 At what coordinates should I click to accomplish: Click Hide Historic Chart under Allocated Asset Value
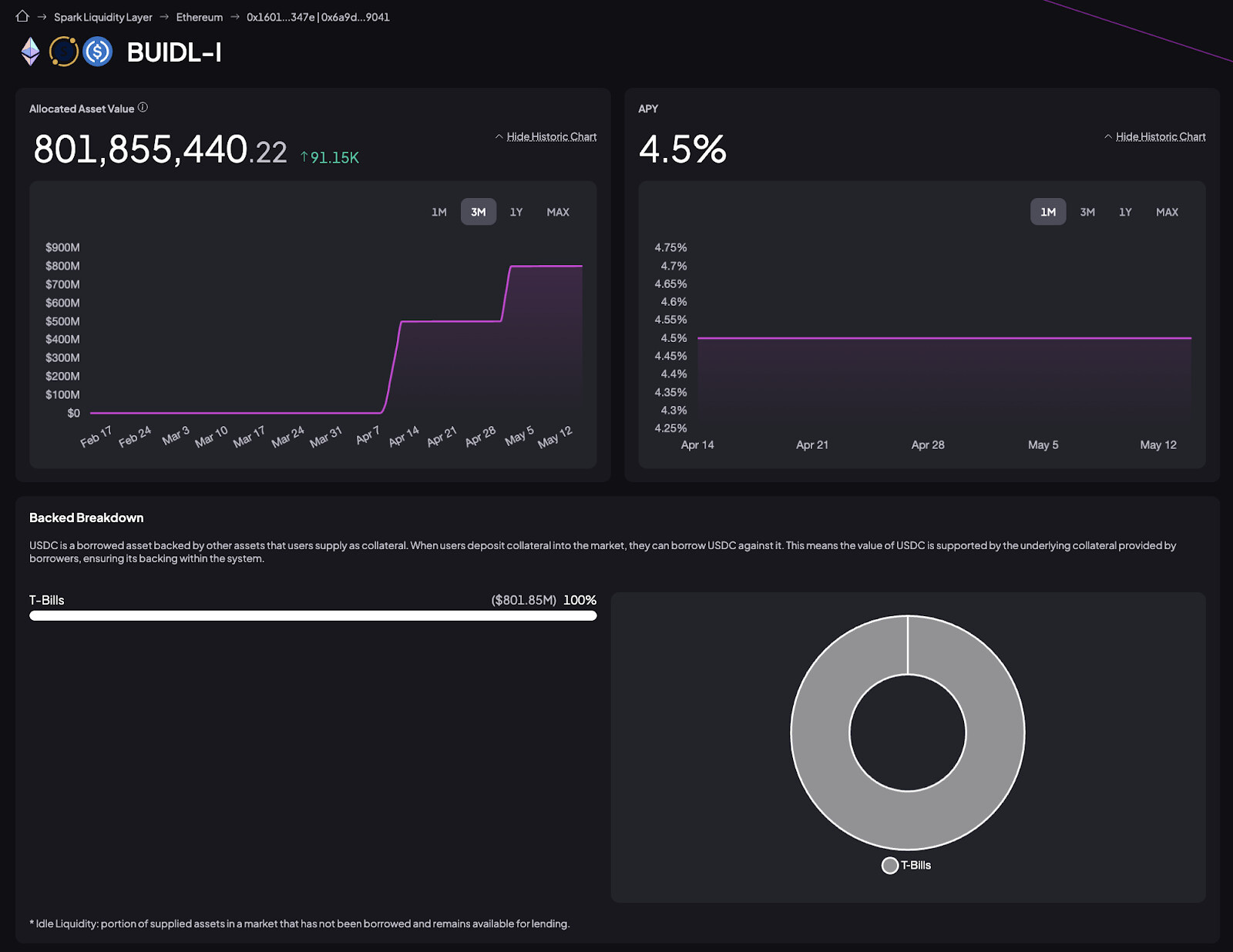pyautogui.click(x=552, y=137)
